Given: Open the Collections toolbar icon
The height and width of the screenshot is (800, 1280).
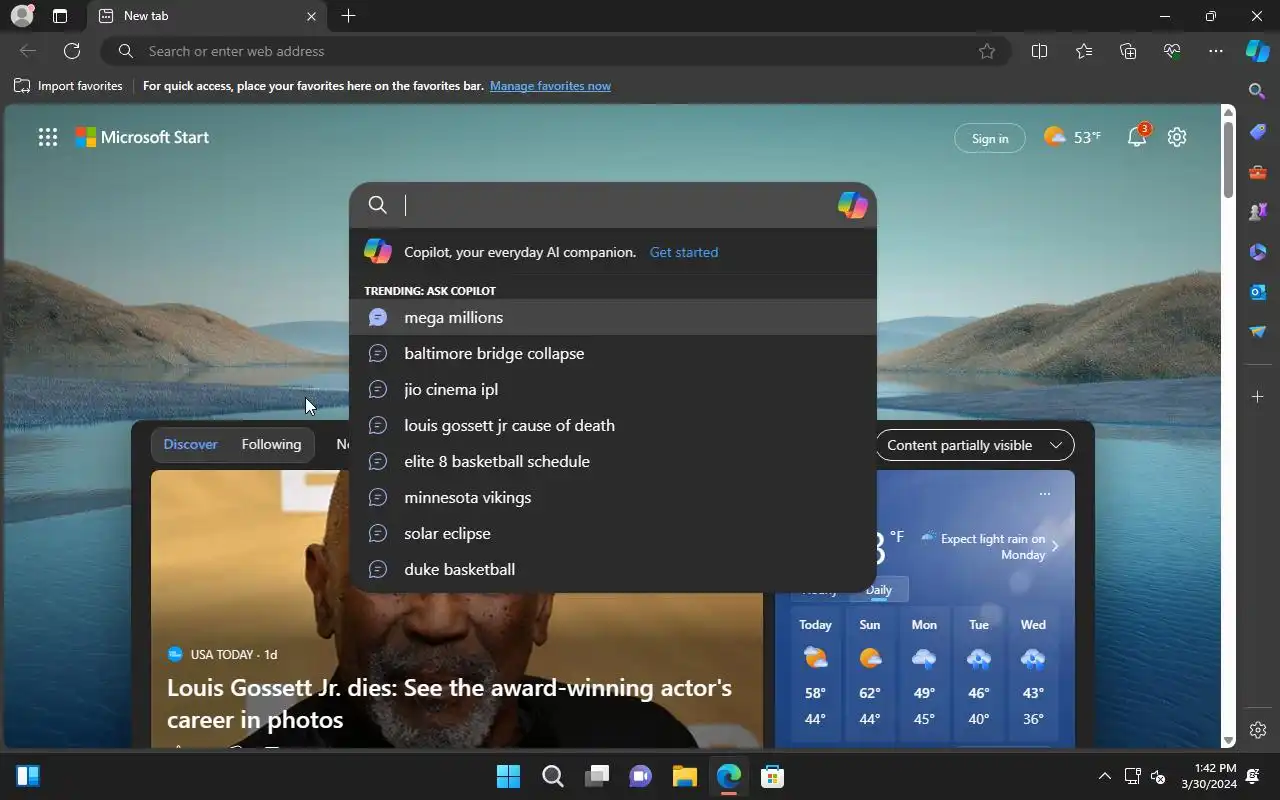Looking at the screenshot, I should [x=1128, y=51].
